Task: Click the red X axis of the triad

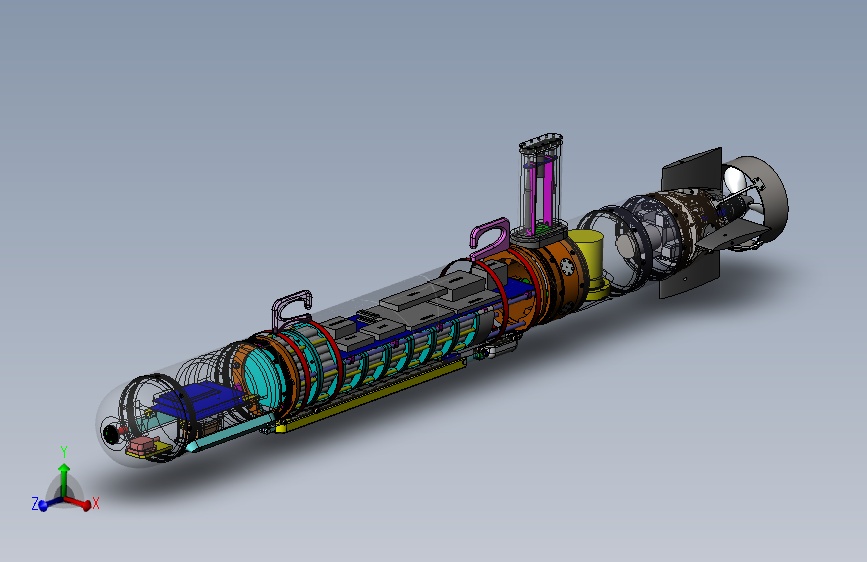Action: point(79,502)
